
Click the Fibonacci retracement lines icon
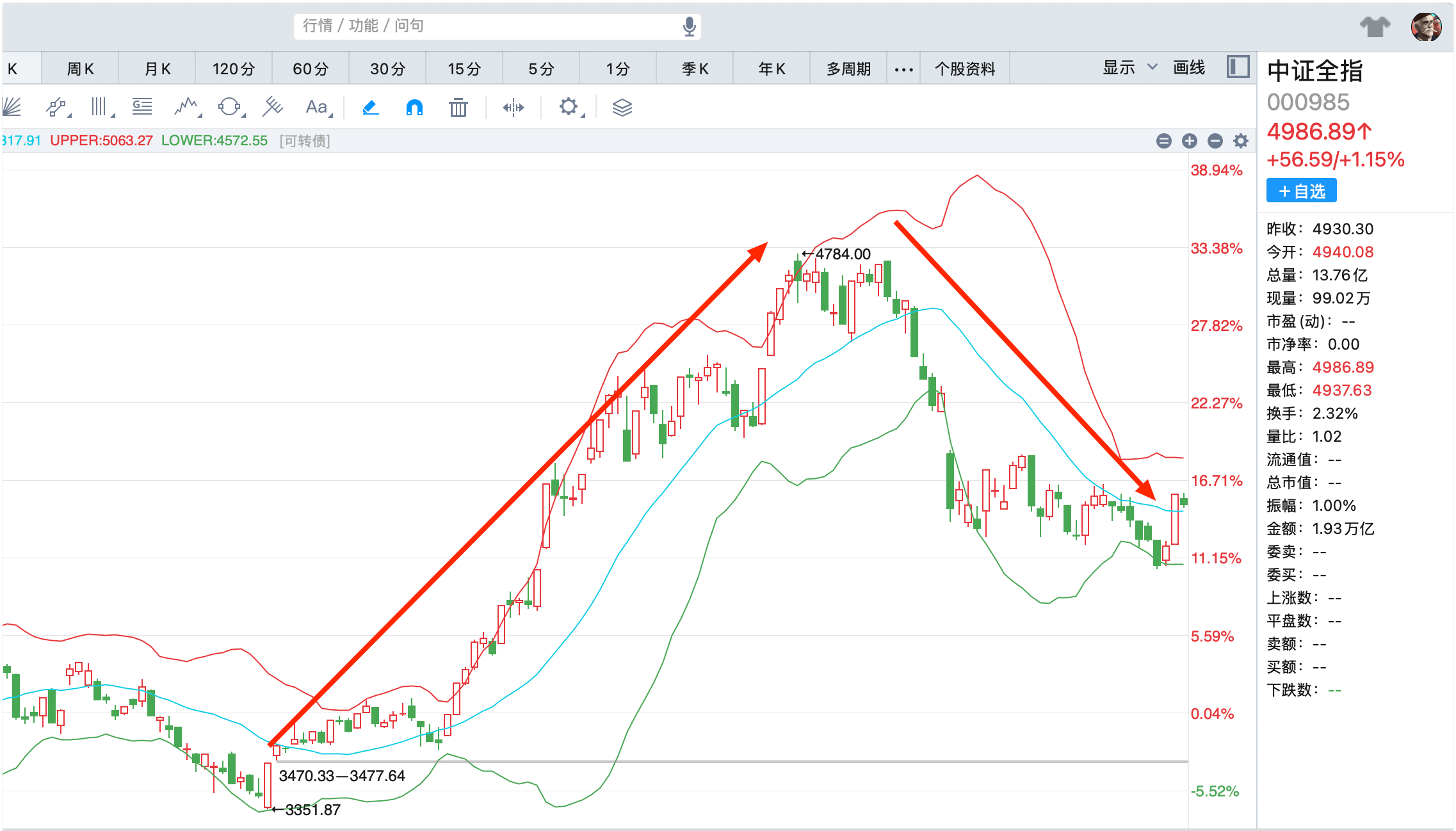click(x=142, y=107)
